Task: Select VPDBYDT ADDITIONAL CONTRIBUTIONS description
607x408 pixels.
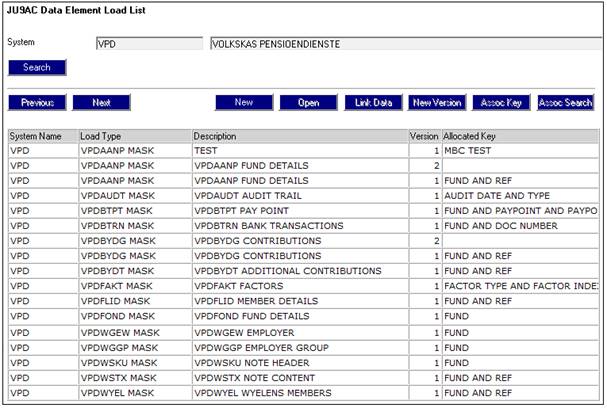Action: [x=300, y=271]
